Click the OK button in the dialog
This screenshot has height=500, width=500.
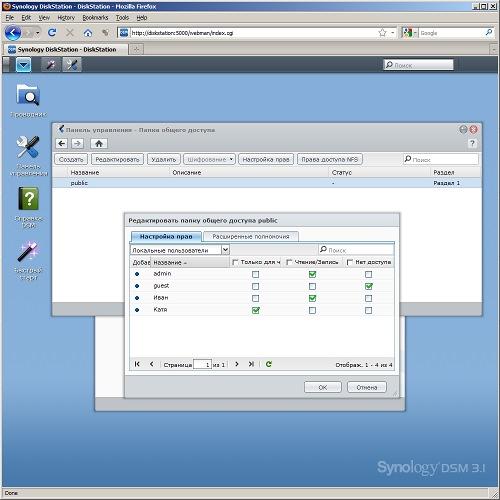coord(323,387)
